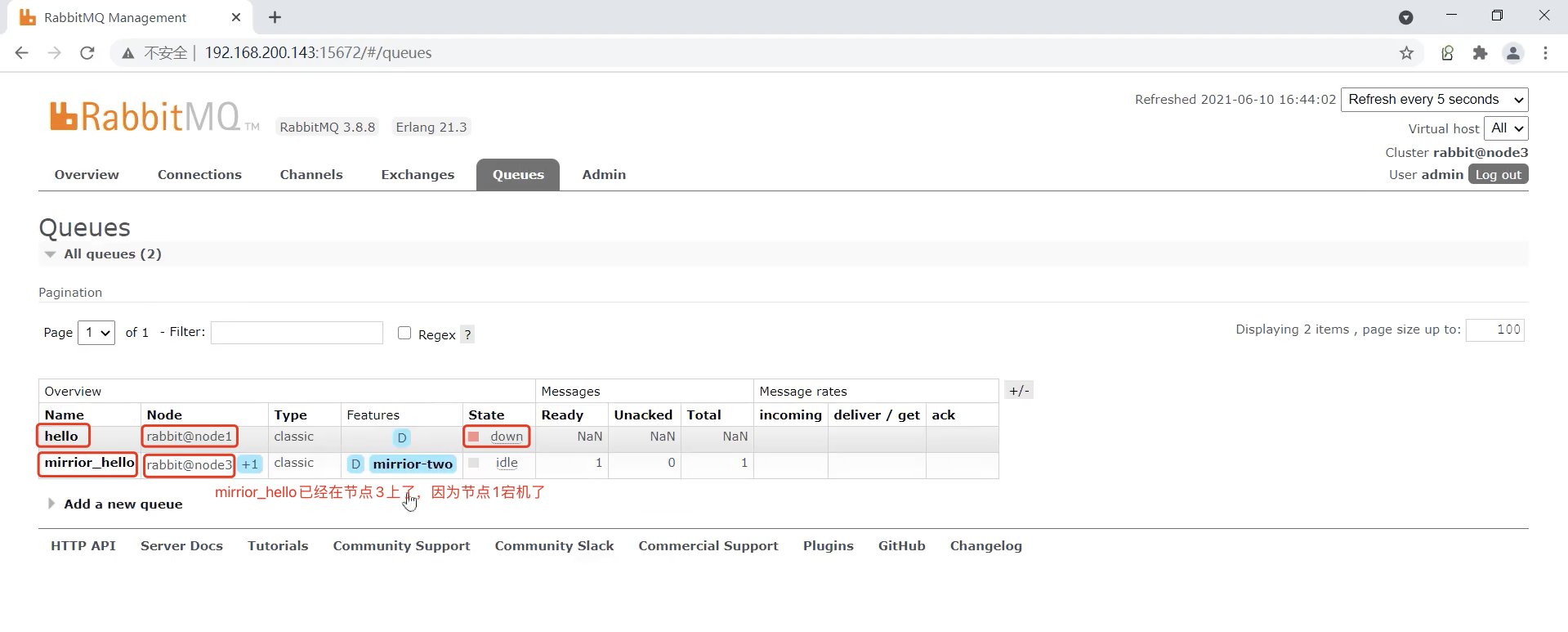Click the Log out button
1568x632 pixels.
1499,174
